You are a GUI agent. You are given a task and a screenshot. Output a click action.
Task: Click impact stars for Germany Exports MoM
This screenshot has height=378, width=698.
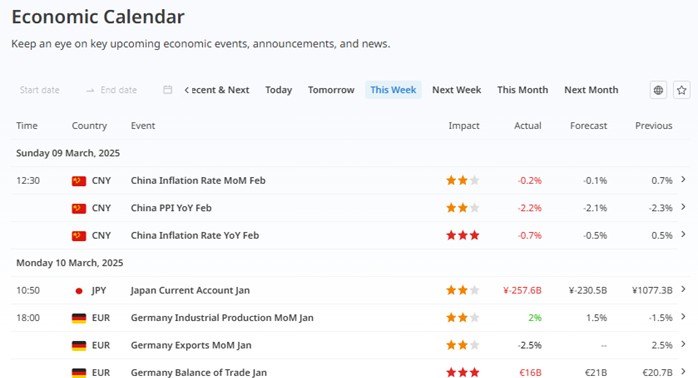pyautogui.click(x=463, y=345)
